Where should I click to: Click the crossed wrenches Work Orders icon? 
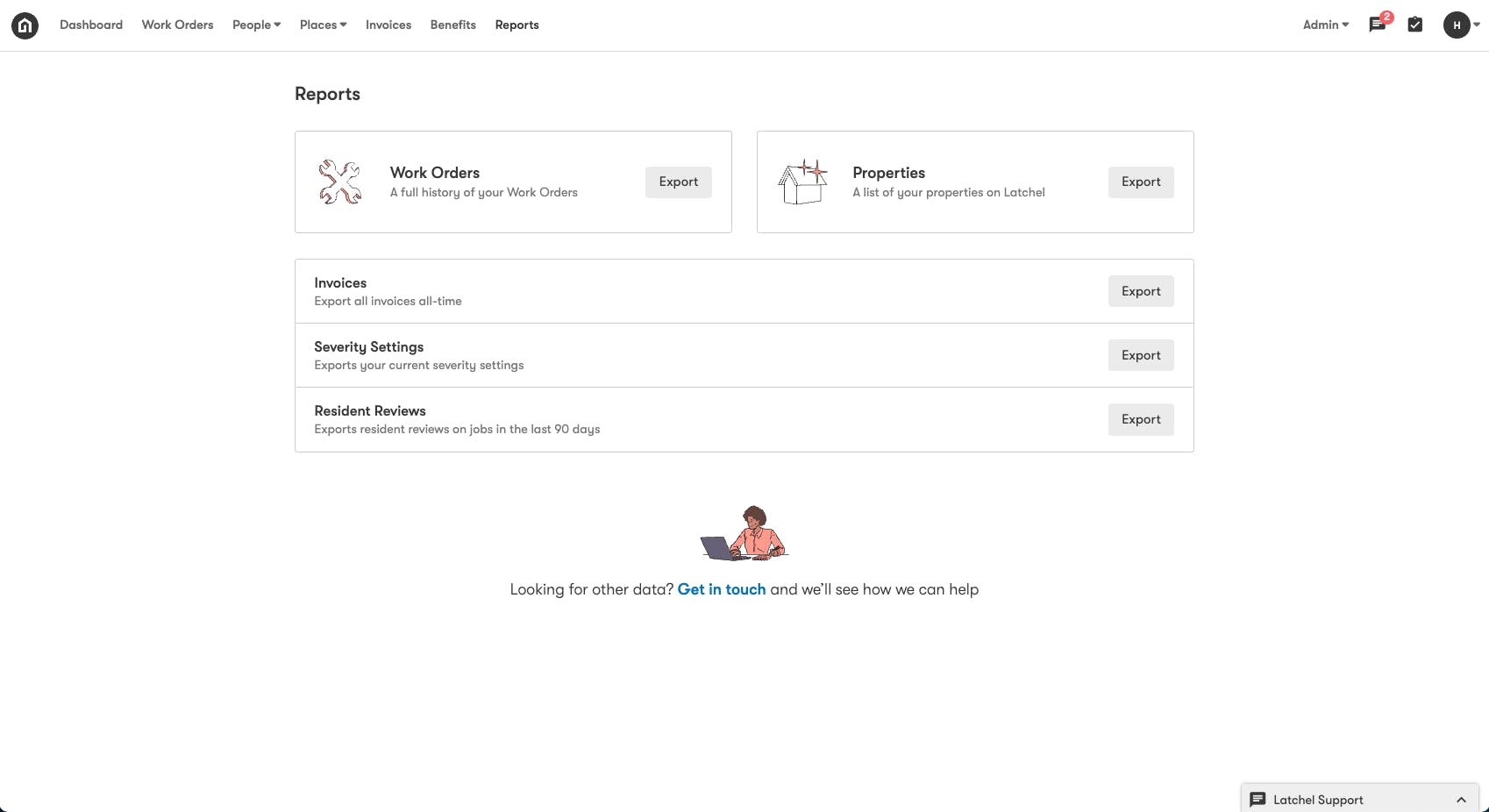[x=340, y=182]
